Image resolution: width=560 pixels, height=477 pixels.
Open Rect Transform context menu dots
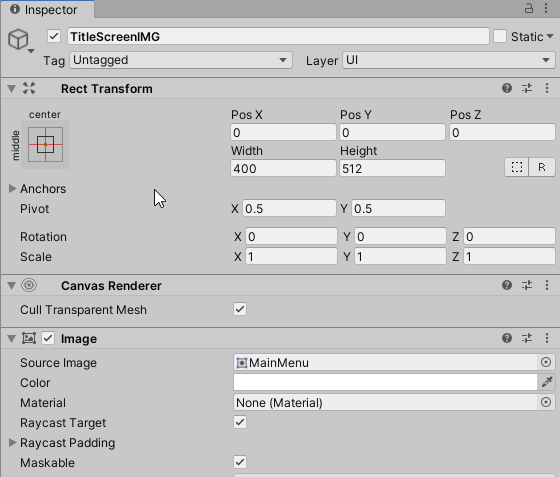[x=547, y=88]
